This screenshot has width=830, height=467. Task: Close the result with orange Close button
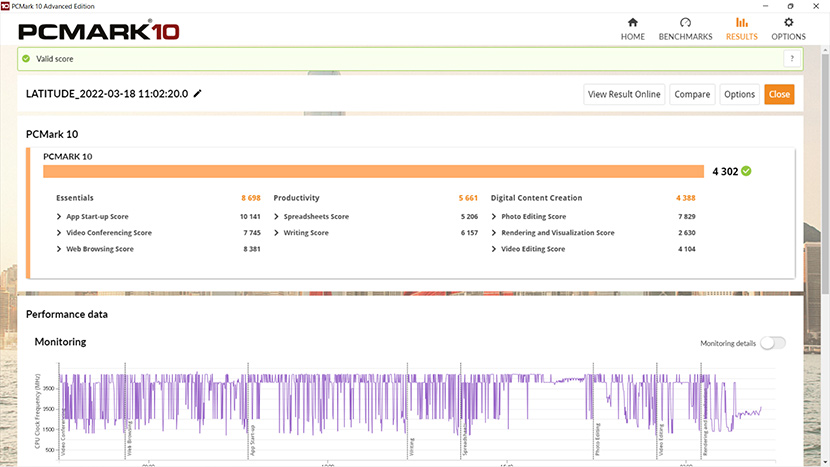click(779, 94)
